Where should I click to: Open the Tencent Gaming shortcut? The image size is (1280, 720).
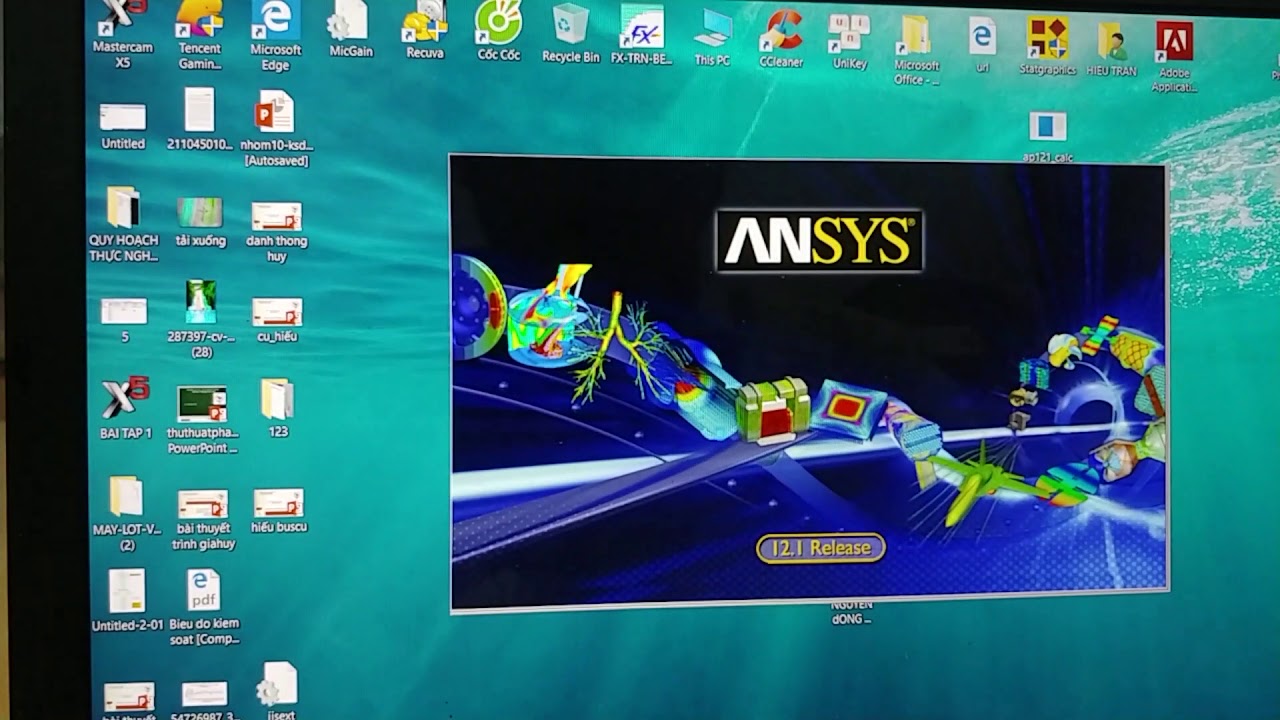click(199, 35)
